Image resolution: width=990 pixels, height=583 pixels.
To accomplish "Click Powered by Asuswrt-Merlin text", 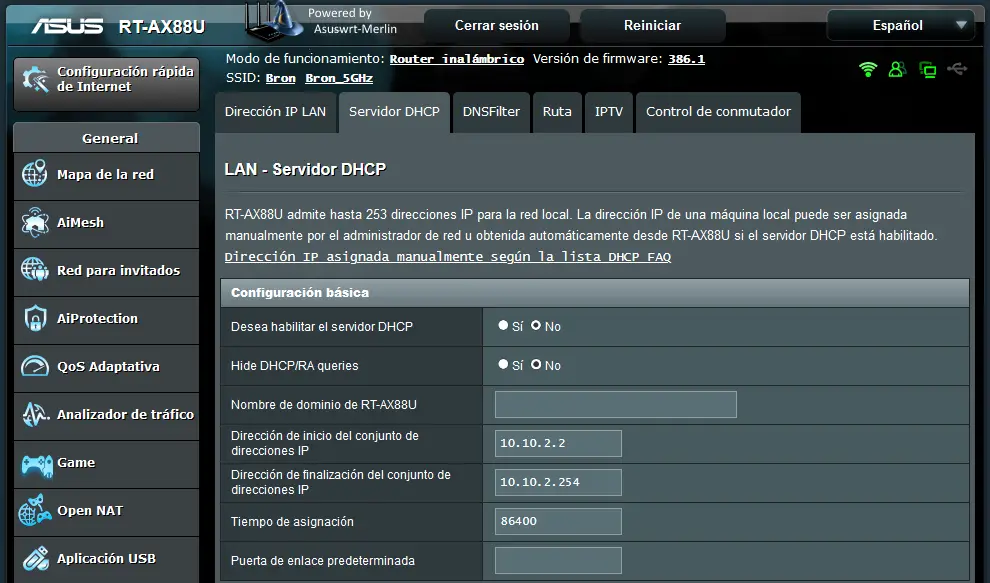I will 354,21.
